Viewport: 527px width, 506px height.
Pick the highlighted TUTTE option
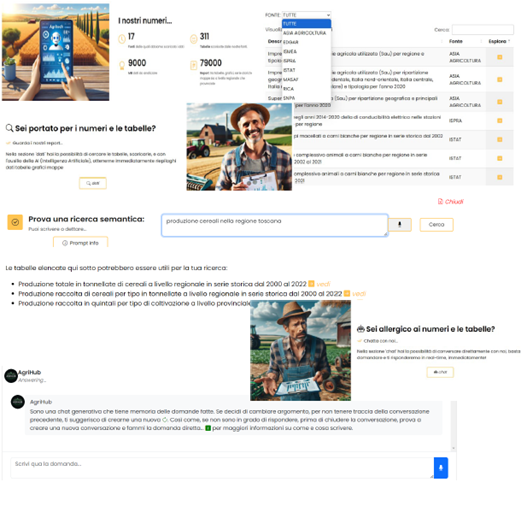click(x=306, y=24)
